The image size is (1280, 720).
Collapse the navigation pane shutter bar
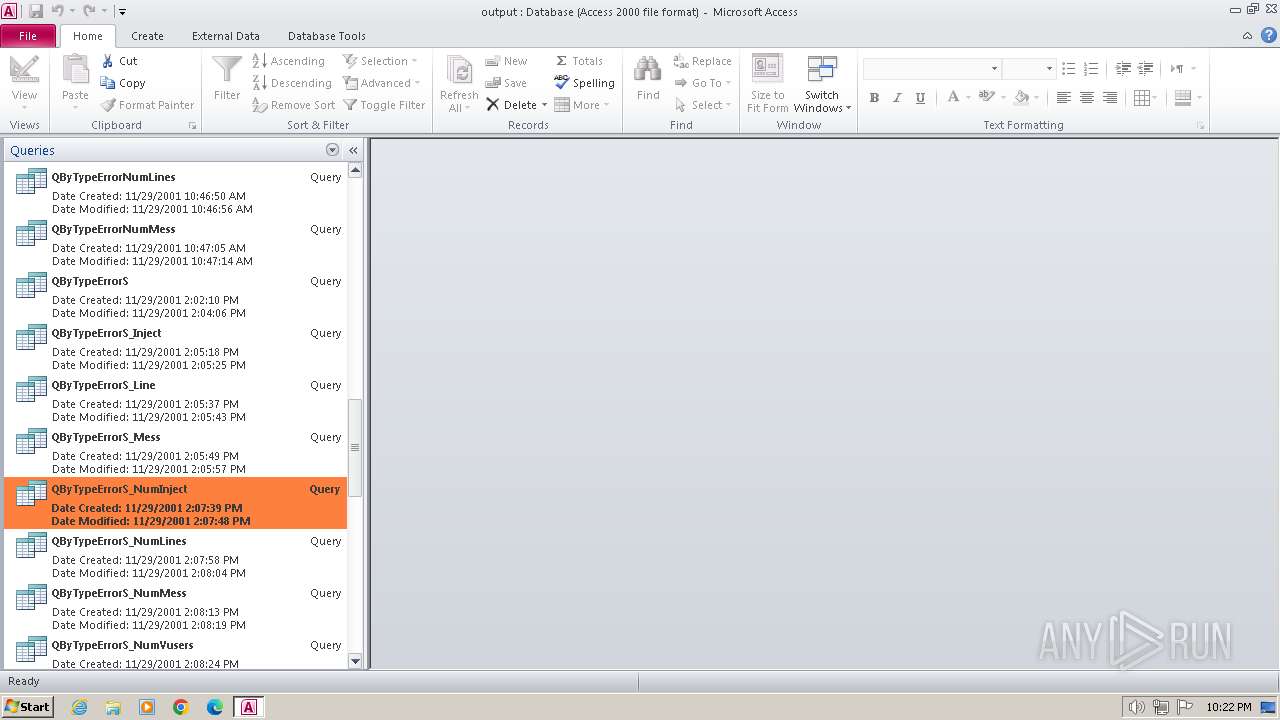tap(353, 150)
